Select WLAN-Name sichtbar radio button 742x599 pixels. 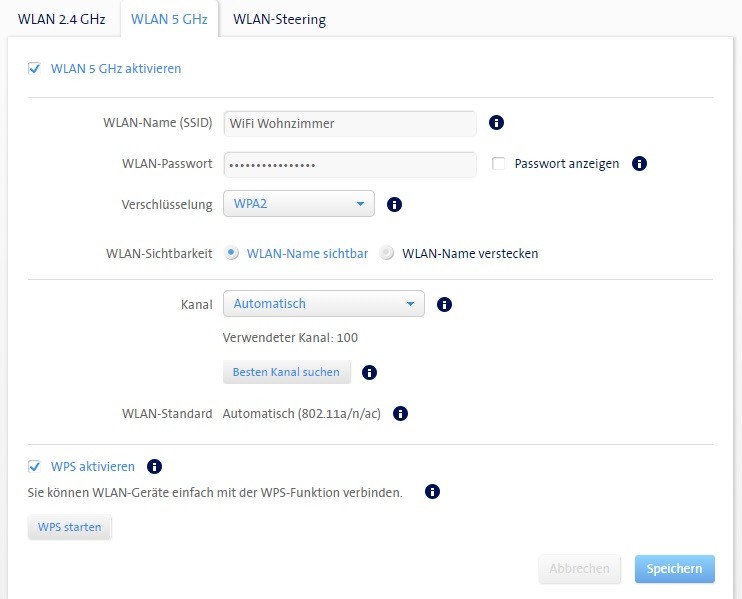tap(232, 254)
